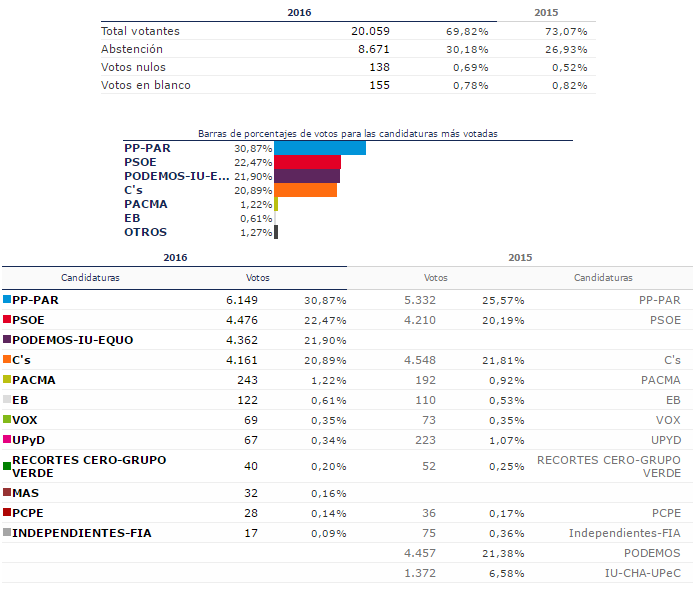698x602 pixels.
Task: Click RECORTES CERO-GRUPO VERDE 2016 name
Action: tap(89, 466)
